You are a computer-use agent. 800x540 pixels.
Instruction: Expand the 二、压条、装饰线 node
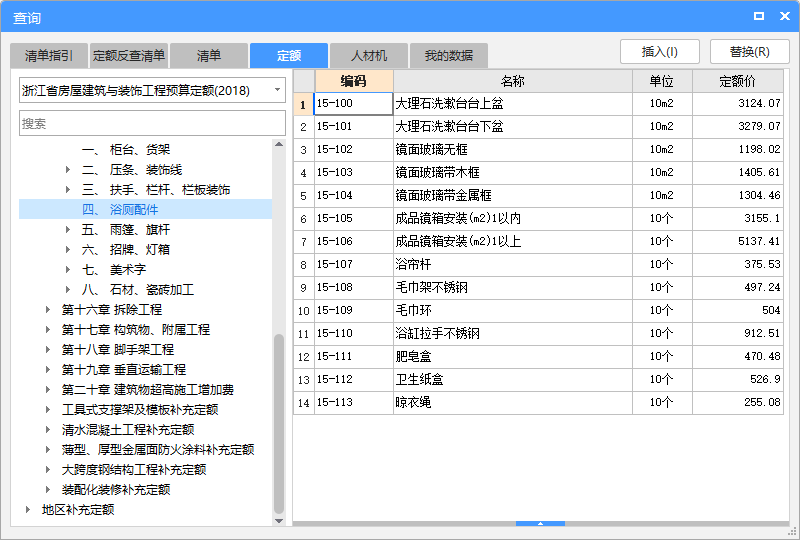(68, 169)
